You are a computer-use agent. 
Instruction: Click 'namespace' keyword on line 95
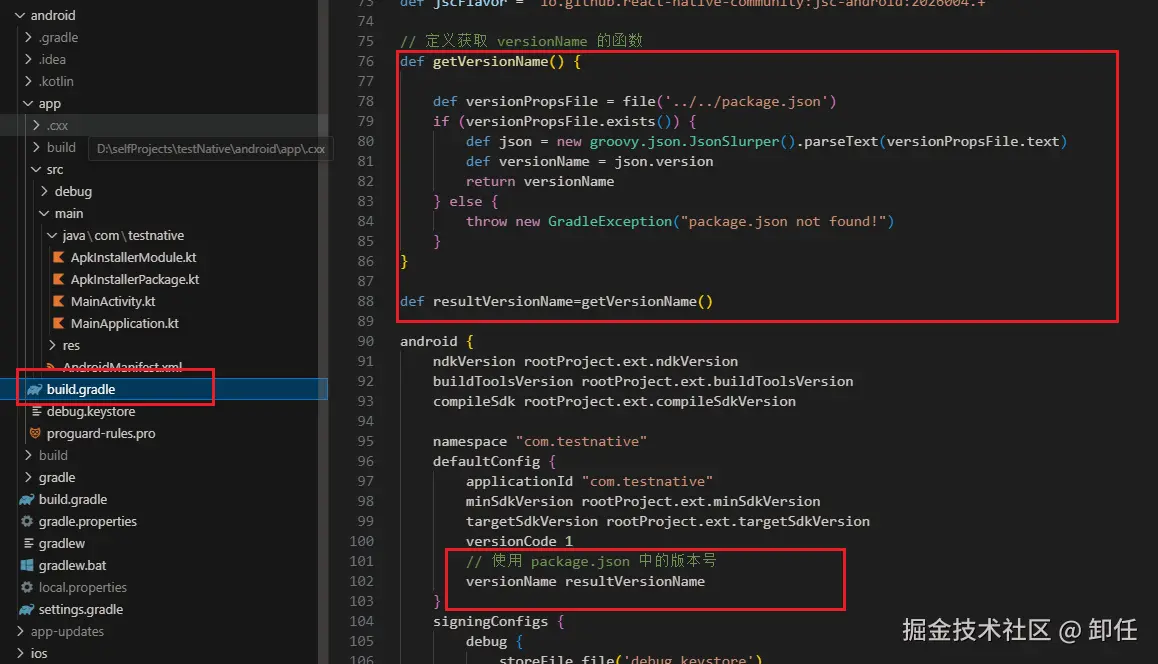pos(470,441)
